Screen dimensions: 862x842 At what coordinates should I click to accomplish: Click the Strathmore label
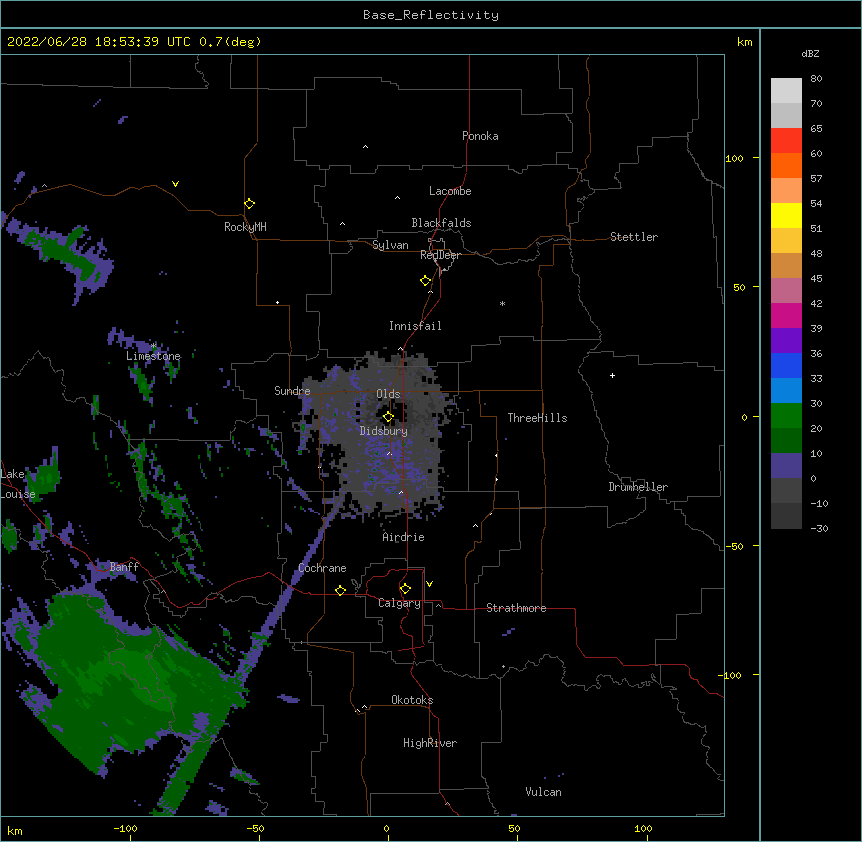click(x=516, y=608)
